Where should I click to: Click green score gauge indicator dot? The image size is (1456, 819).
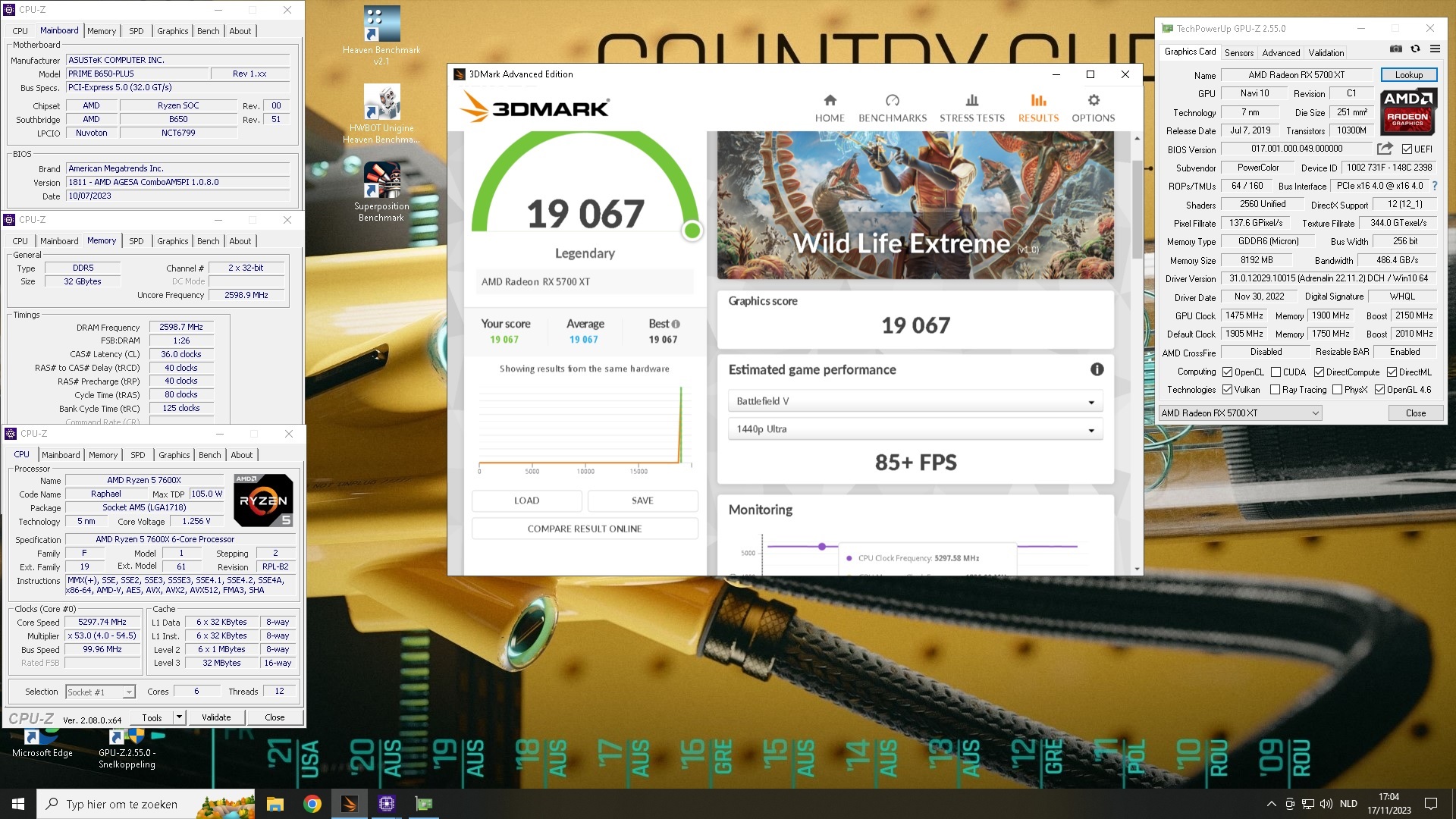[x=692, y=231]
